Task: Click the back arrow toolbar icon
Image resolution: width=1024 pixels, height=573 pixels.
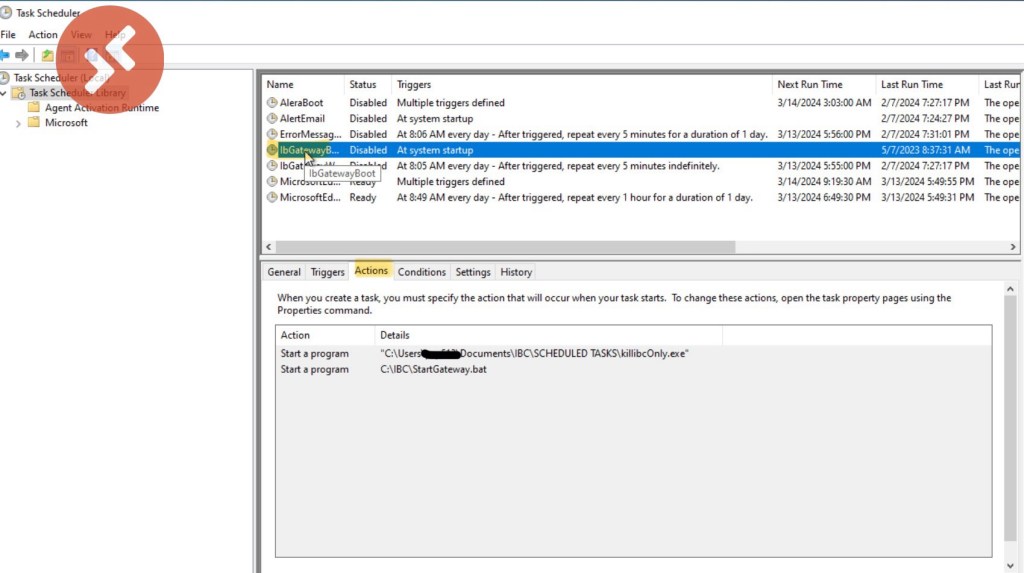Action: [5, 55]
